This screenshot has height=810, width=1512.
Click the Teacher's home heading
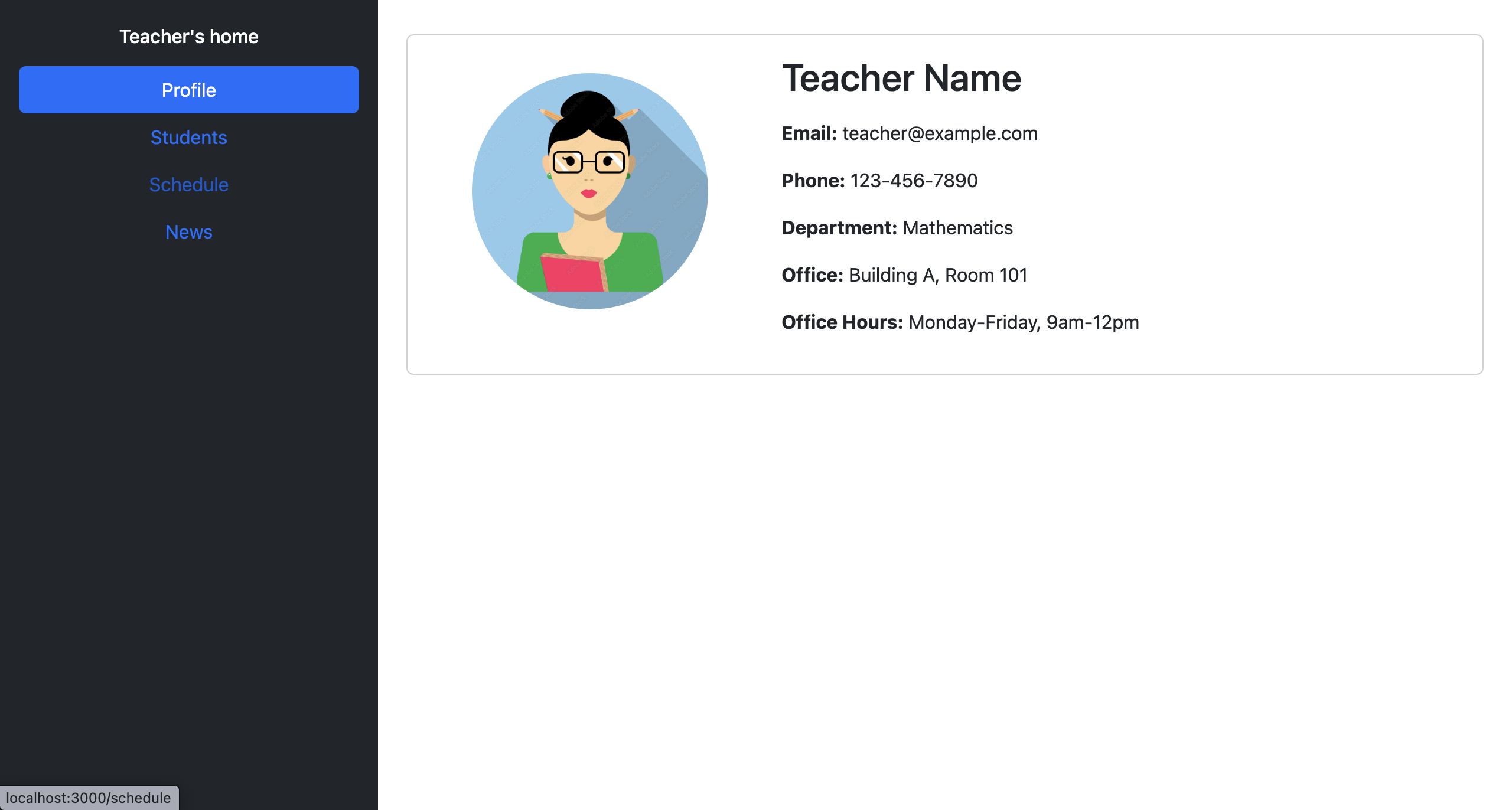188,36
